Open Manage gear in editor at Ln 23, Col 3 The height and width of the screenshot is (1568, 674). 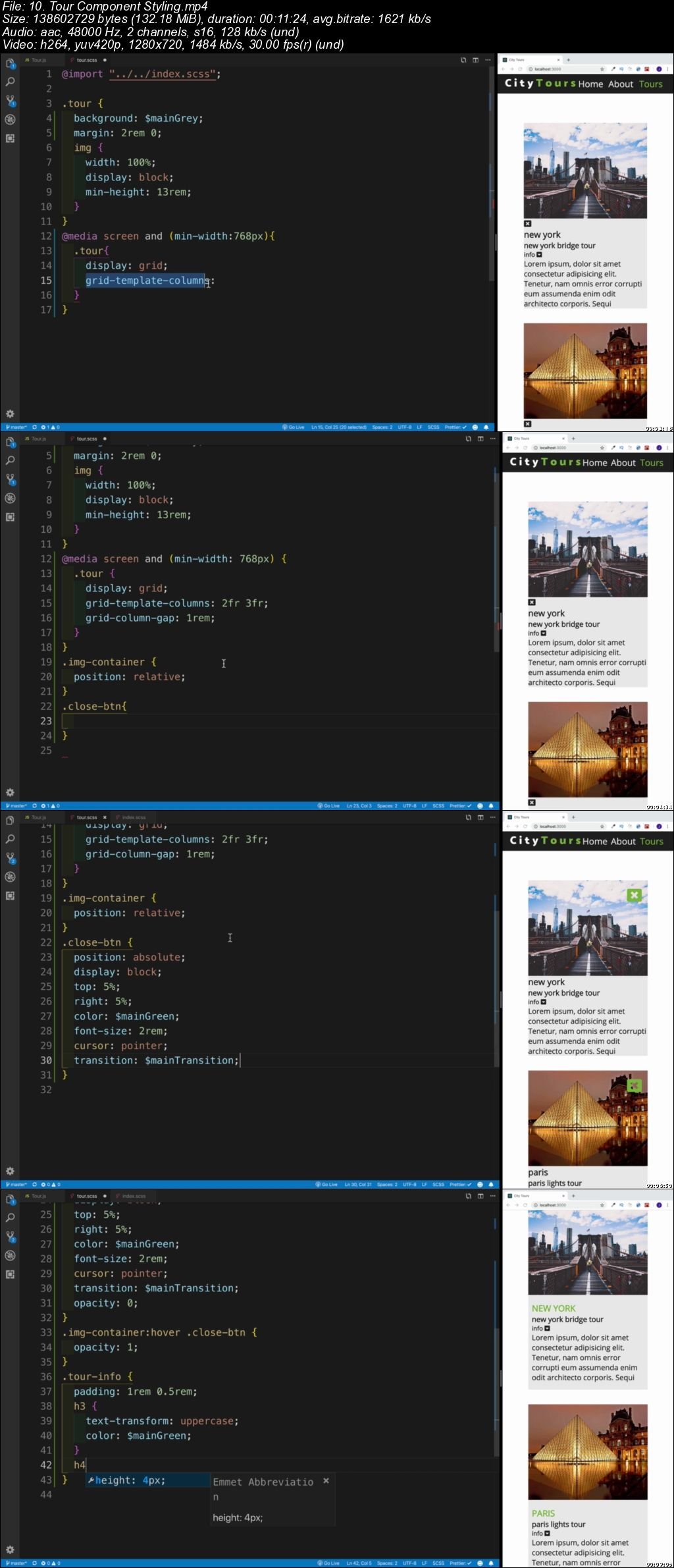[10, 792]
